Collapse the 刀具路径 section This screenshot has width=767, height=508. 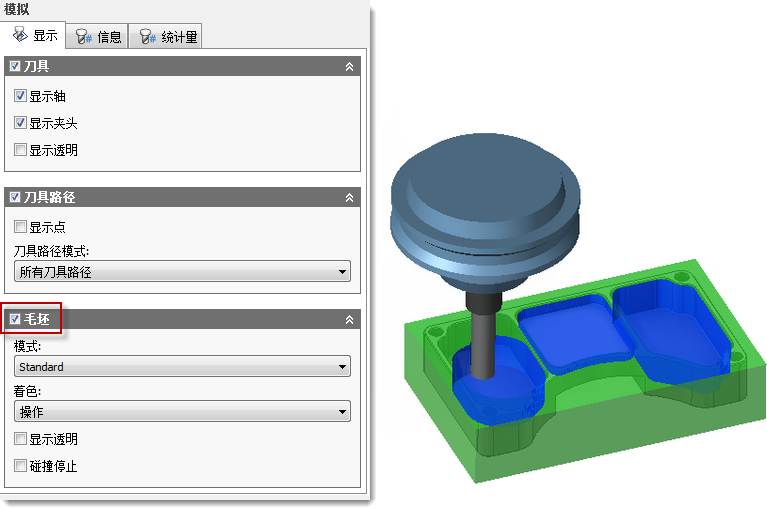[349, 198]
